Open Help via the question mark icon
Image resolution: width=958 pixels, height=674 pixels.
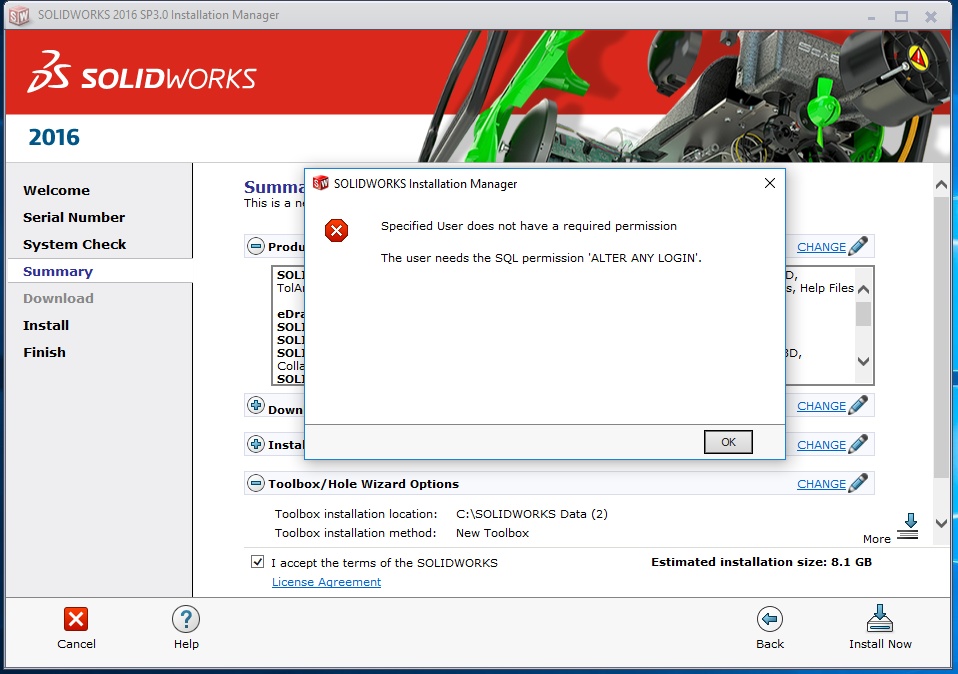coord(186,619)
